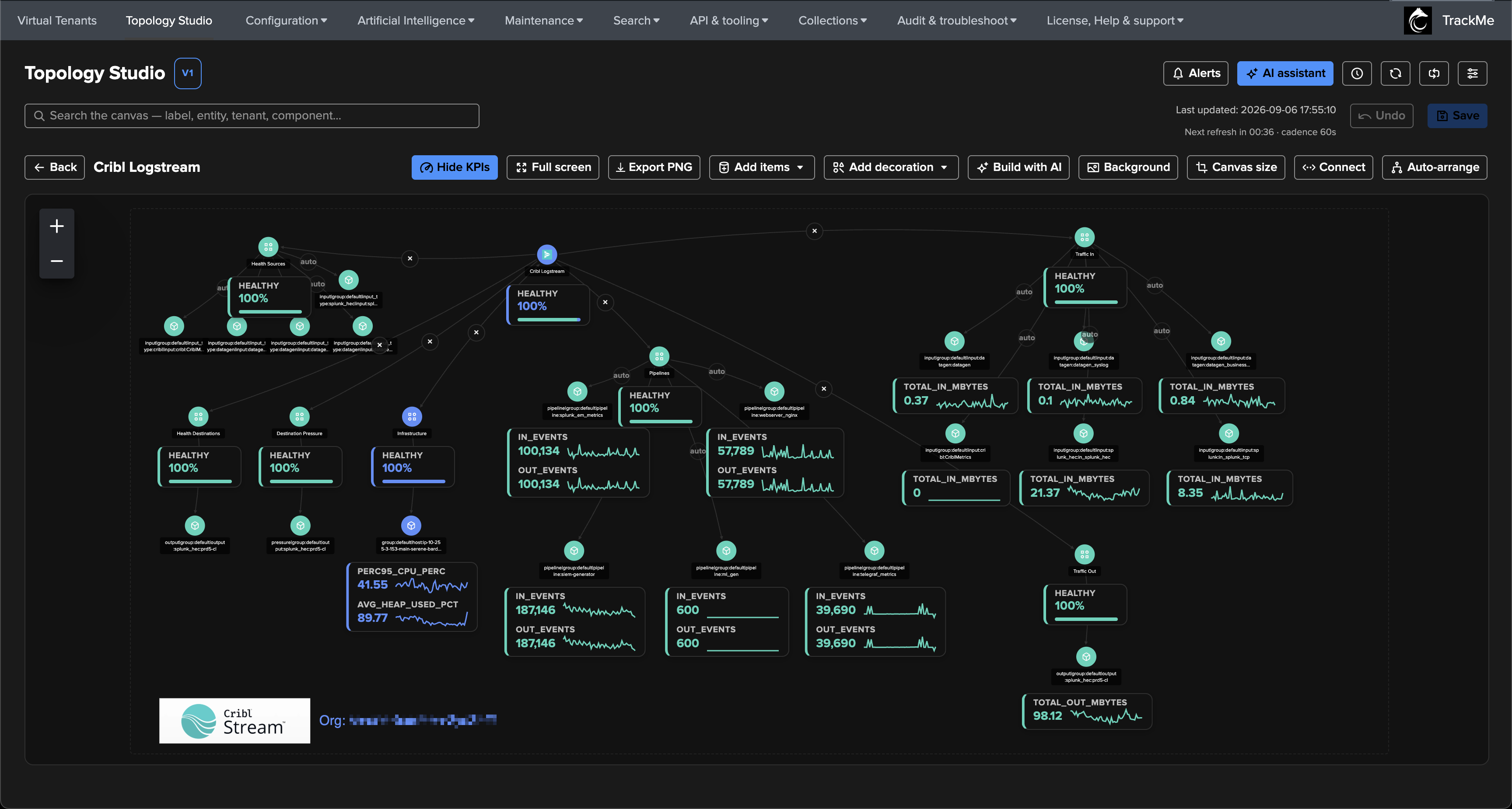The width and height of the screenshot is (1512, 809).
Task: Select the Traffic Out group node
Action: tap(1084, 554)
